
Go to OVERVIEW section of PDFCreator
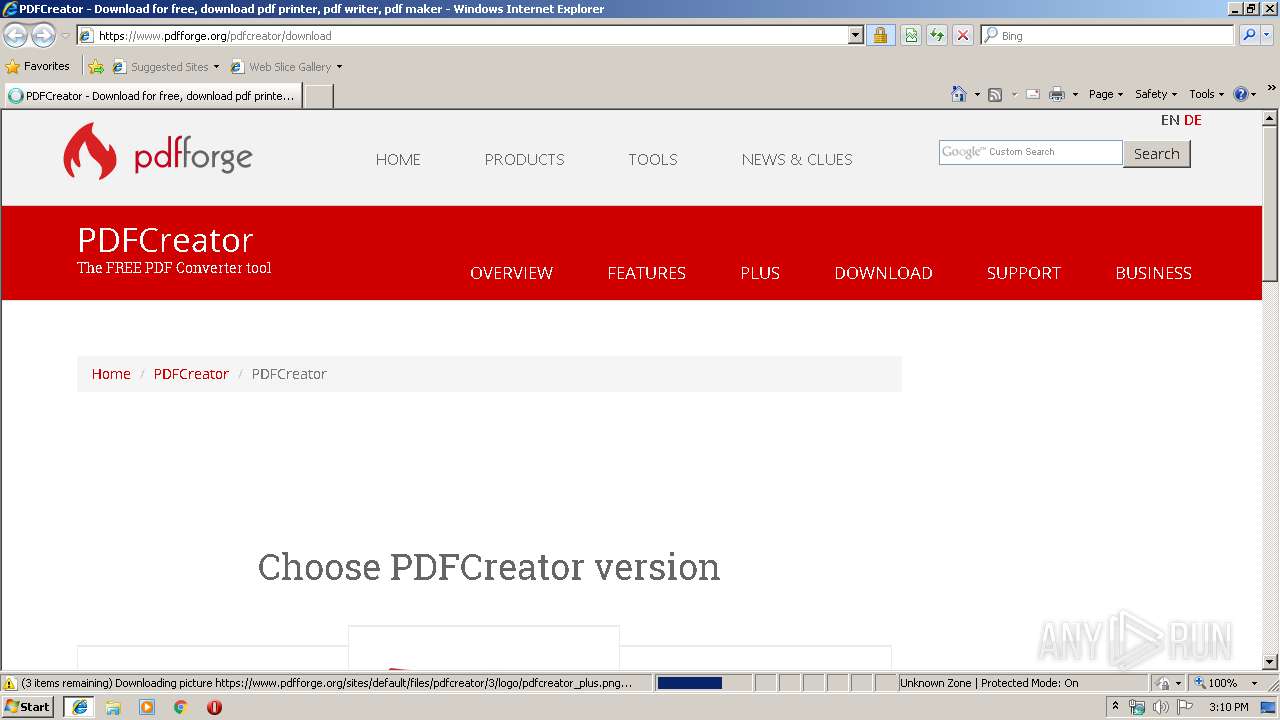pyautogui.click(x=511, y=273)
